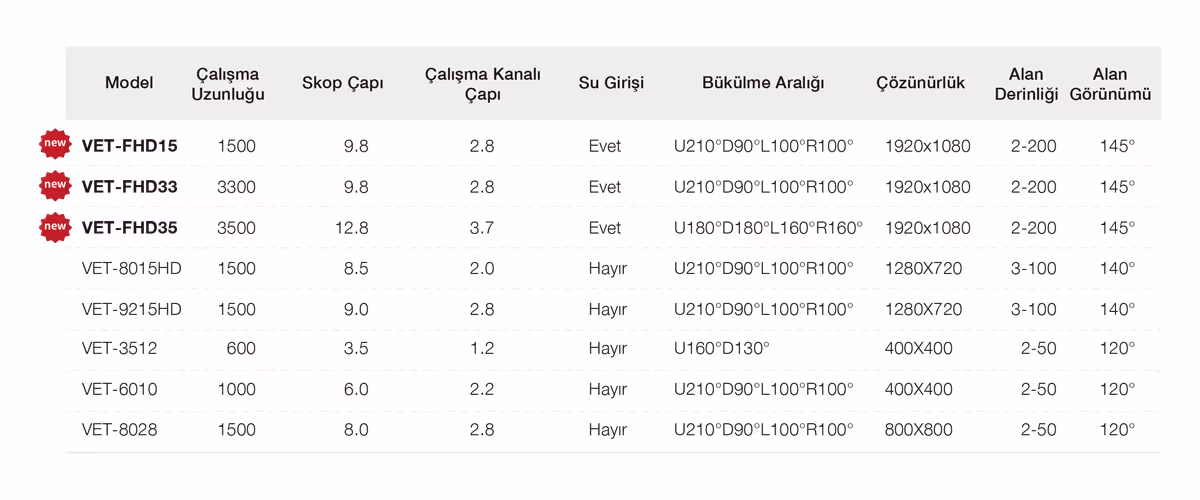The width and height of the screenshot is (1200, 500).
Task: Open the VET-FHD35 model name
Action: 130,228
